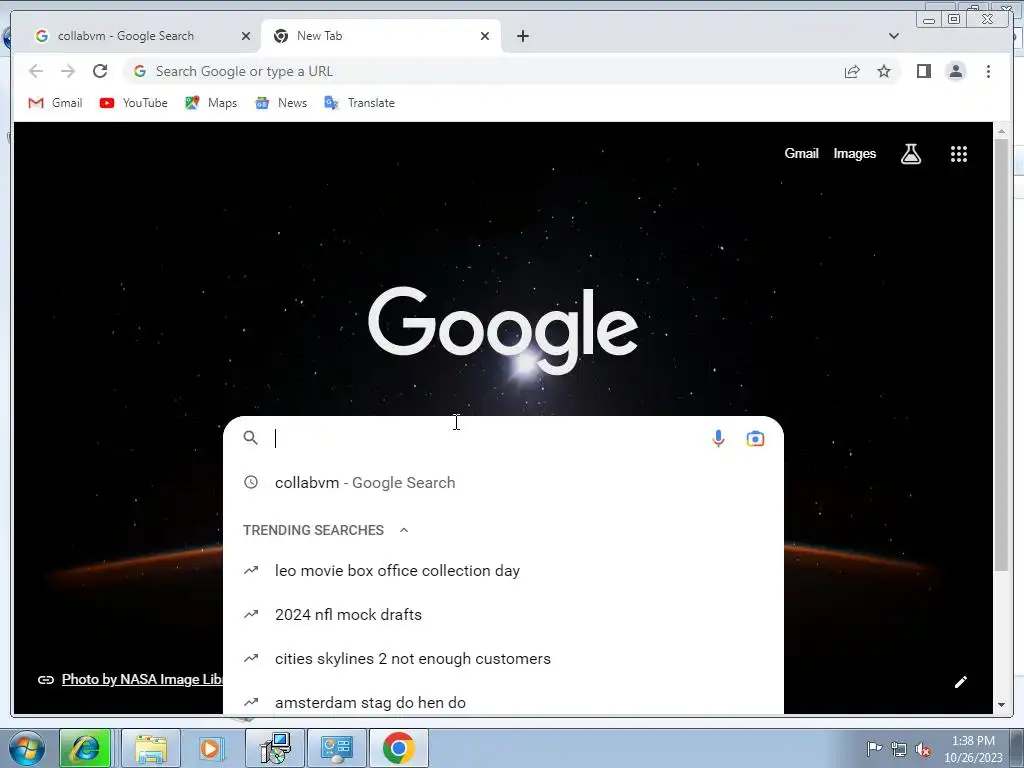1024x768 pixels.
Task: Share this page using the share icon
Action: (x=852, y=71)
